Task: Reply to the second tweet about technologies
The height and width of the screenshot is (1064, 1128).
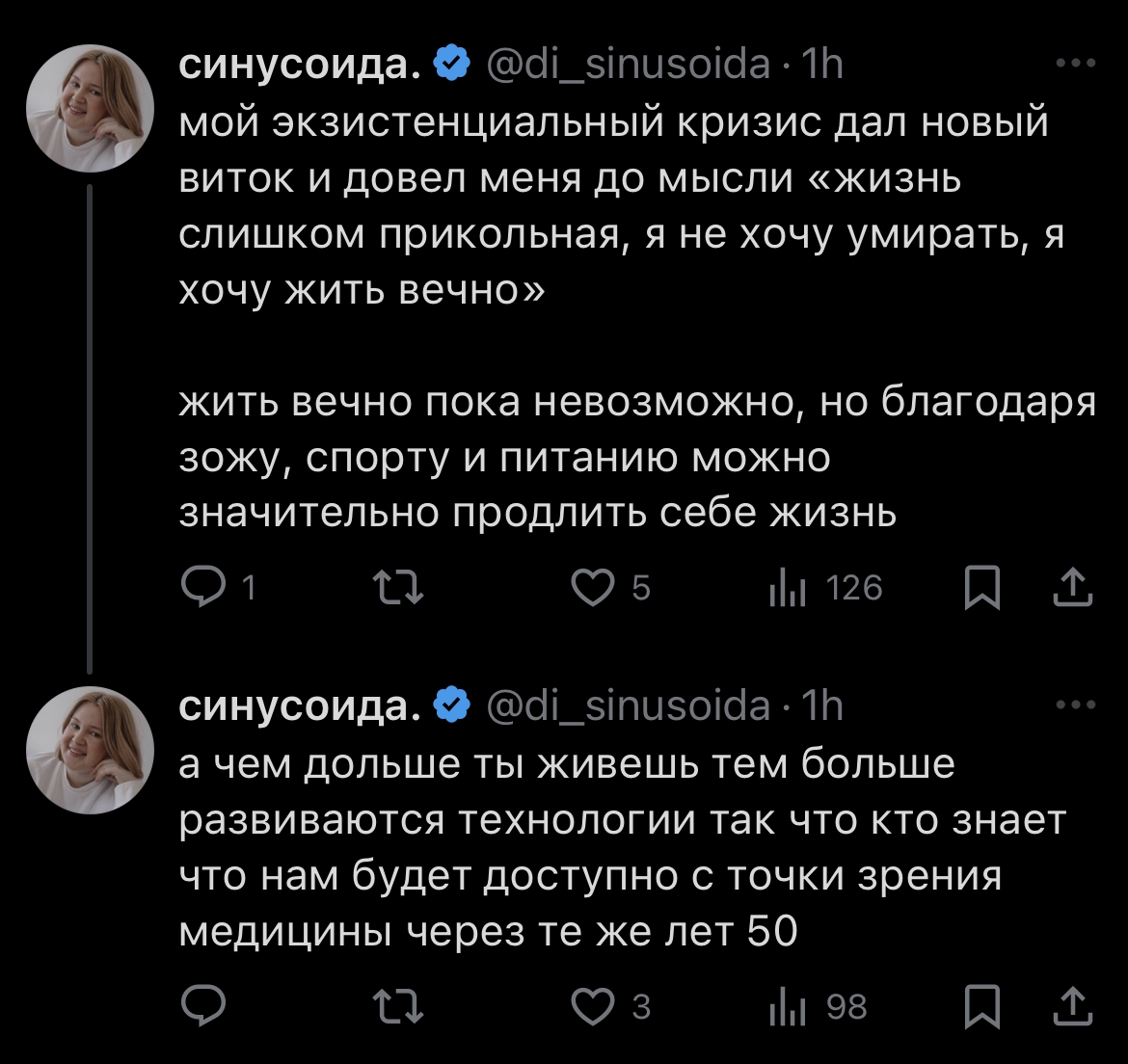Action: (x=204, y=1007)
